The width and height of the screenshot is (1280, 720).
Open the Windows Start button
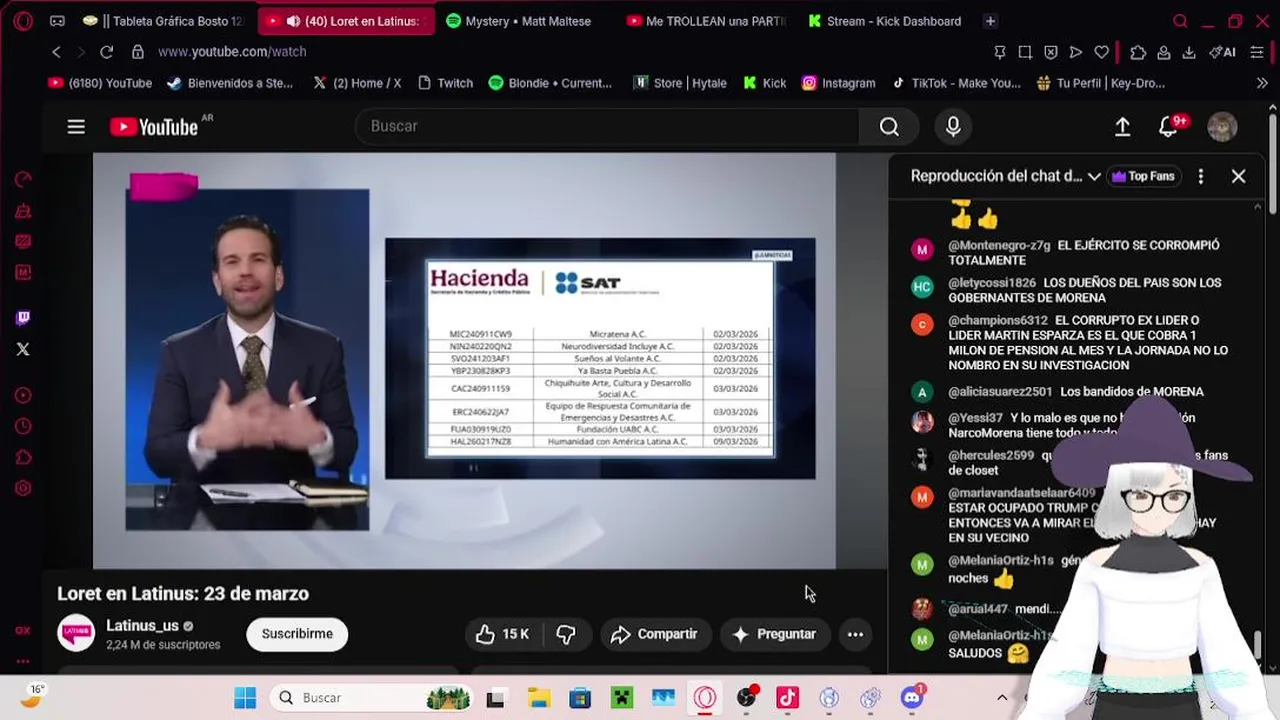pyautogui.click(x=245, y=698)
